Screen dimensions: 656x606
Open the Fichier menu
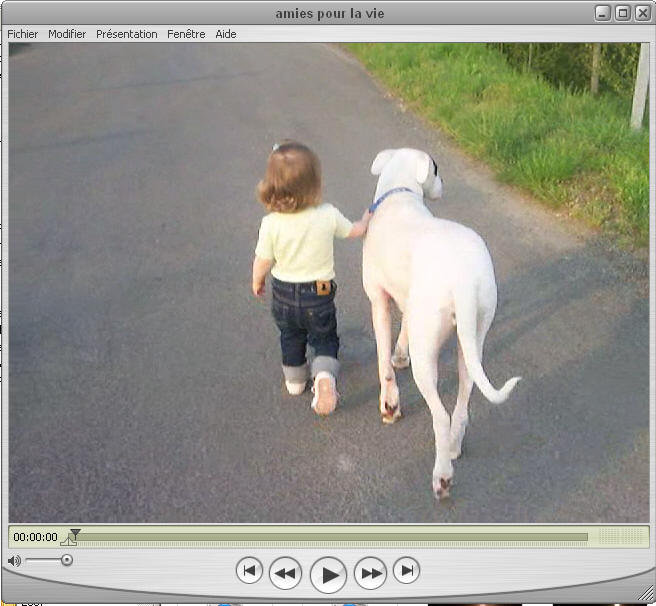[x=23, y=34]
